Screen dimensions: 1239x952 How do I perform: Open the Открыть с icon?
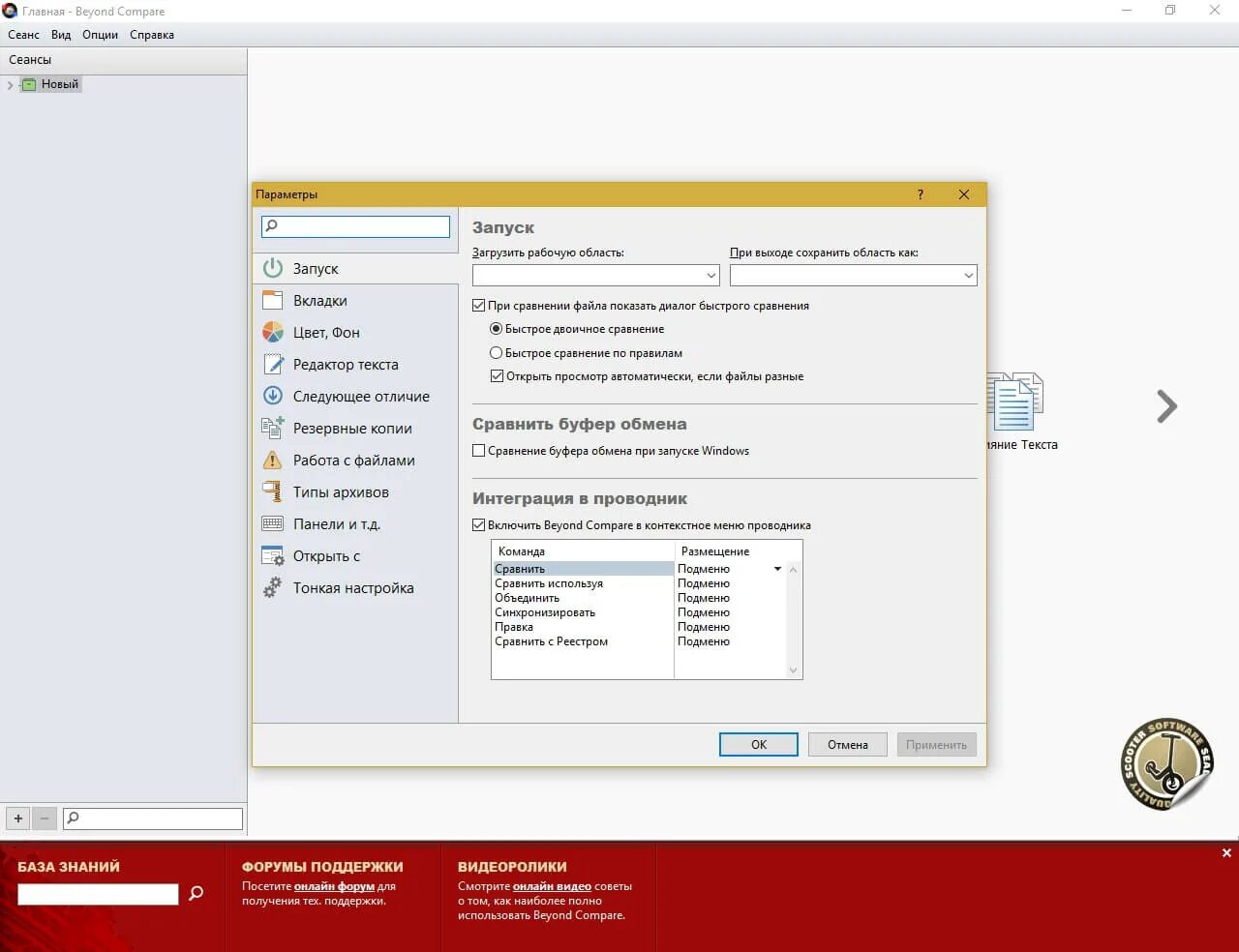point(273,555)
